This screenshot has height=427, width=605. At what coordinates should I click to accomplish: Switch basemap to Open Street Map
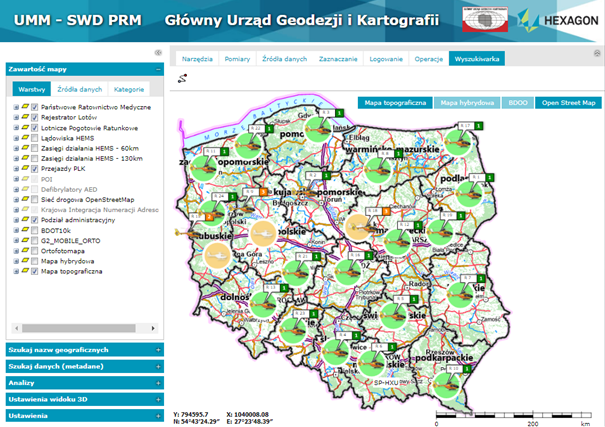566,102
